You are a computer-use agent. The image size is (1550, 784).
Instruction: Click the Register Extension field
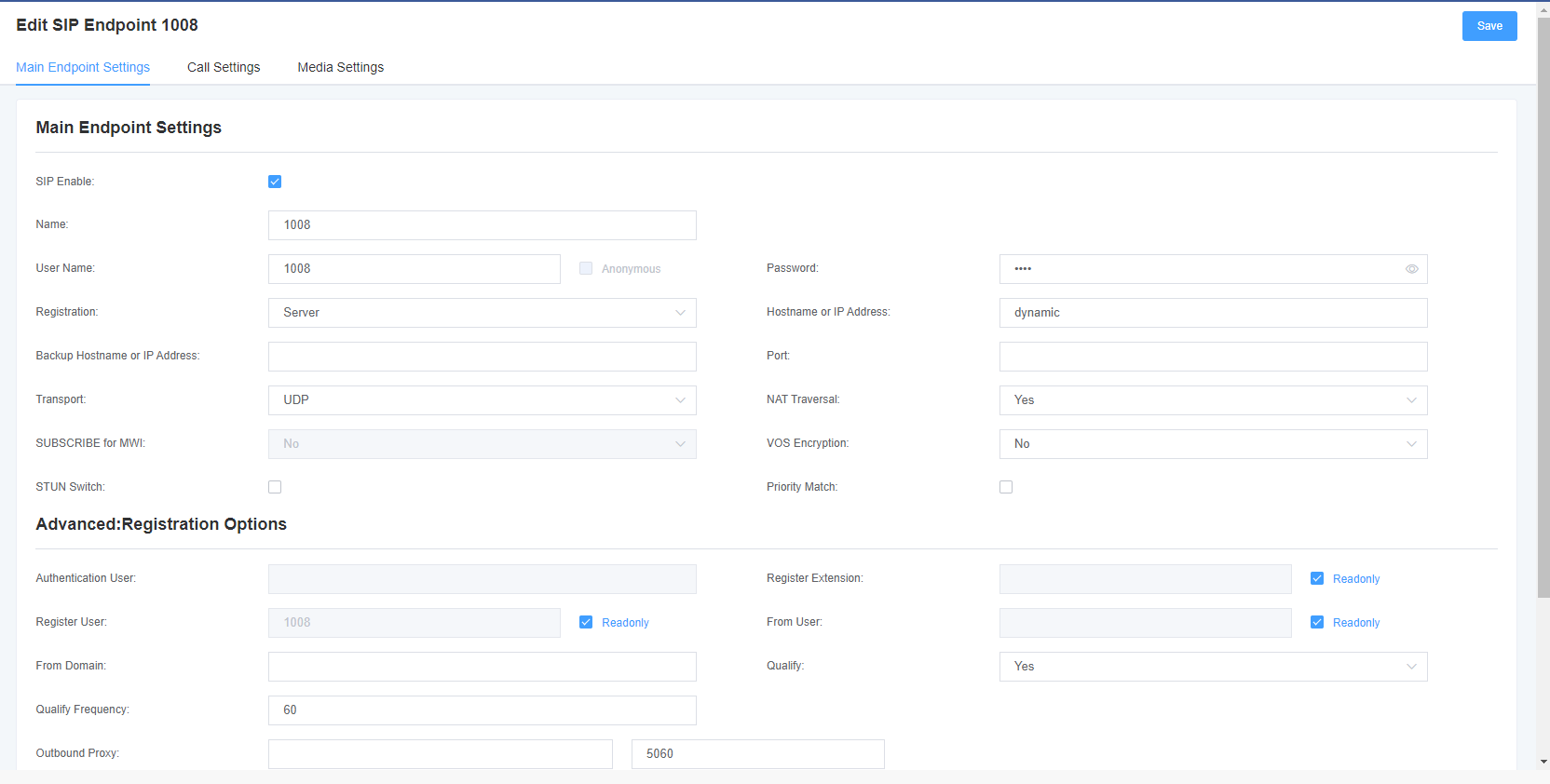(1146, 579)
